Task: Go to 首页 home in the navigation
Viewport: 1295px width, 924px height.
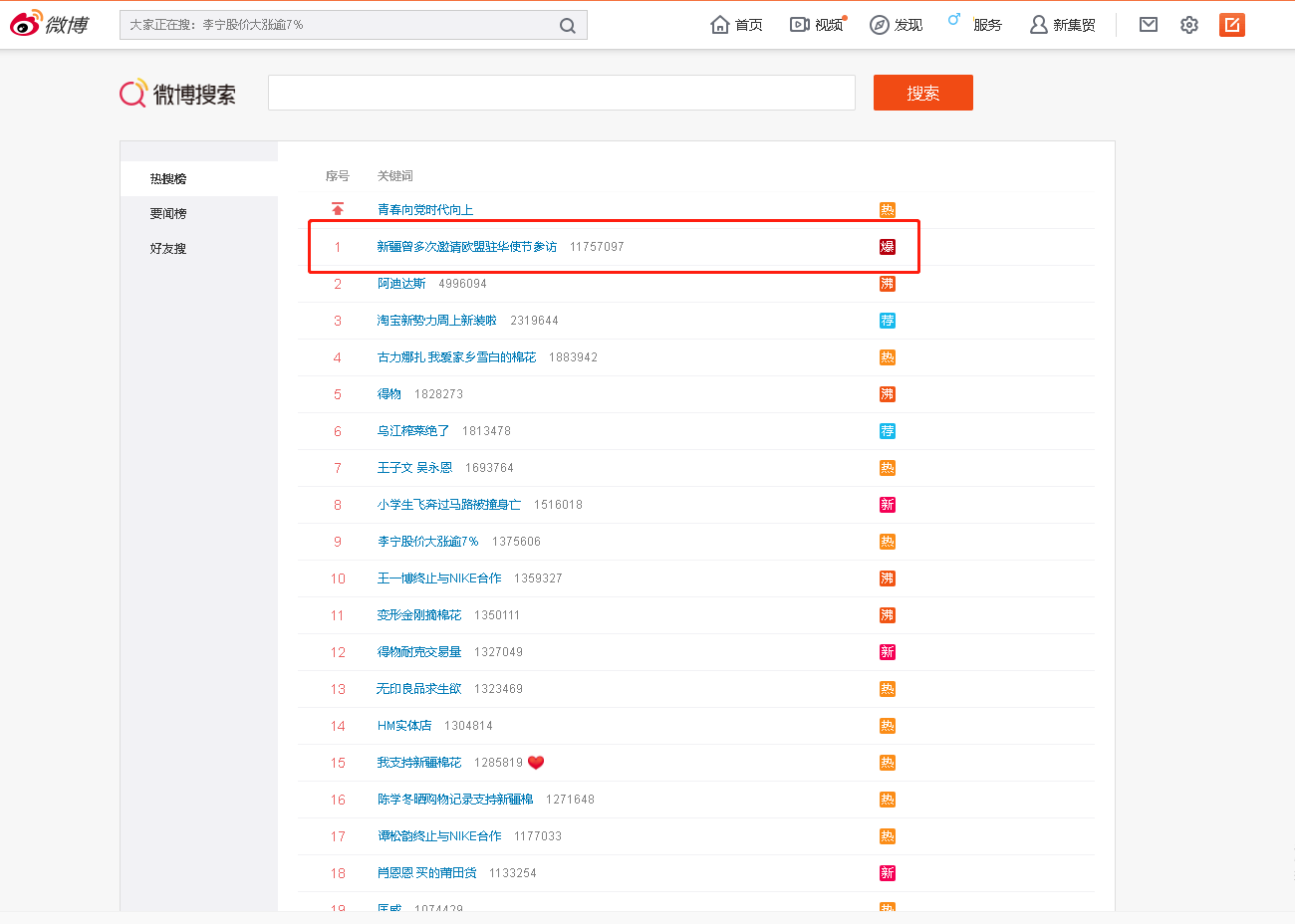Action: point(737,25)
